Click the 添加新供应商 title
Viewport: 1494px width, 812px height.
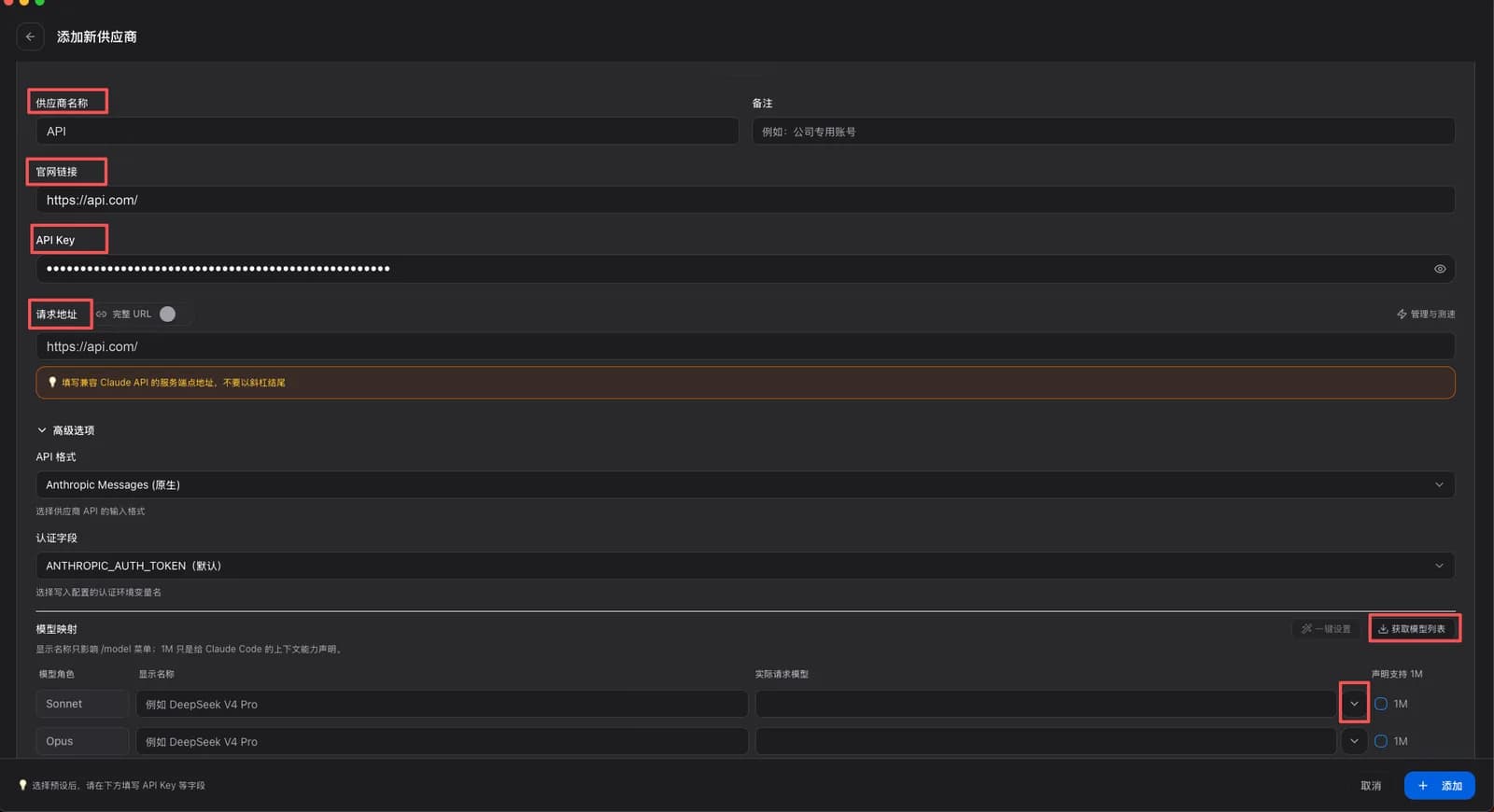(x=97, y=36)
